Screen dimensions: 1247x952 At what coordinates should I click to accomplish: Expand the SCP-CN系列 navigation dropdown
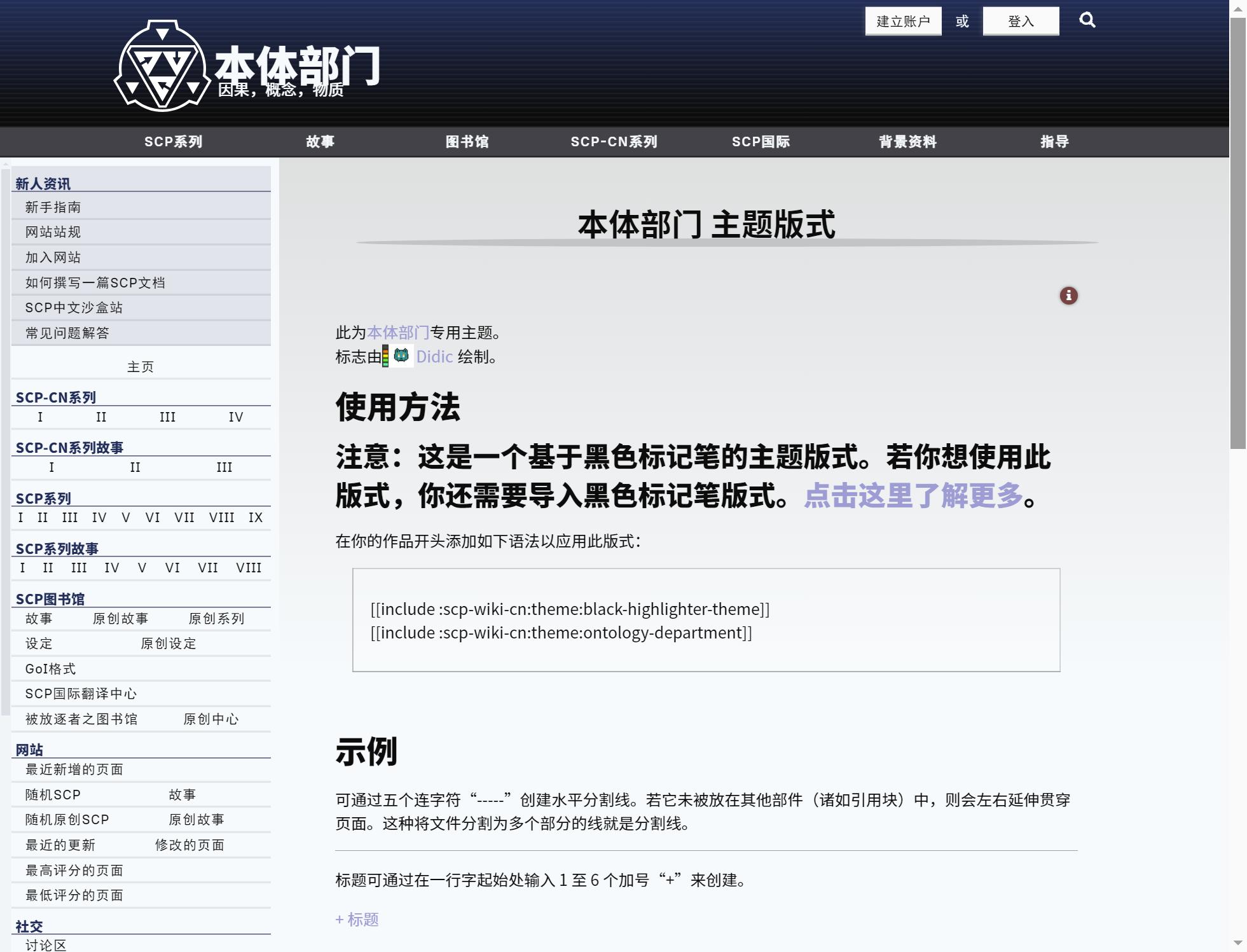pyautogui.click(x=614, y=142)
